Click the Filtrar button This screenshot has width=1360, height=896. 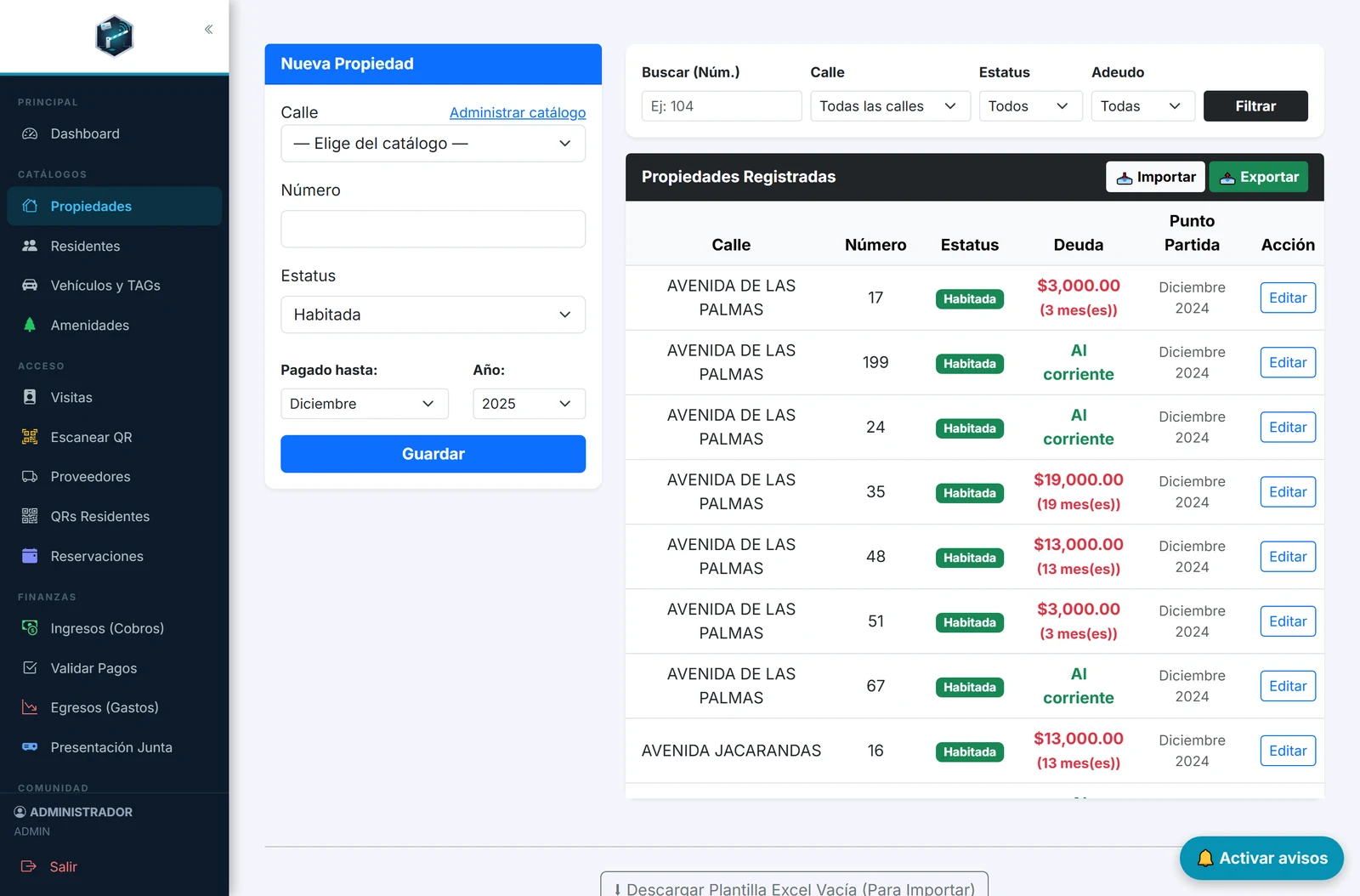pyautogui.click(x=1255, y=106)
